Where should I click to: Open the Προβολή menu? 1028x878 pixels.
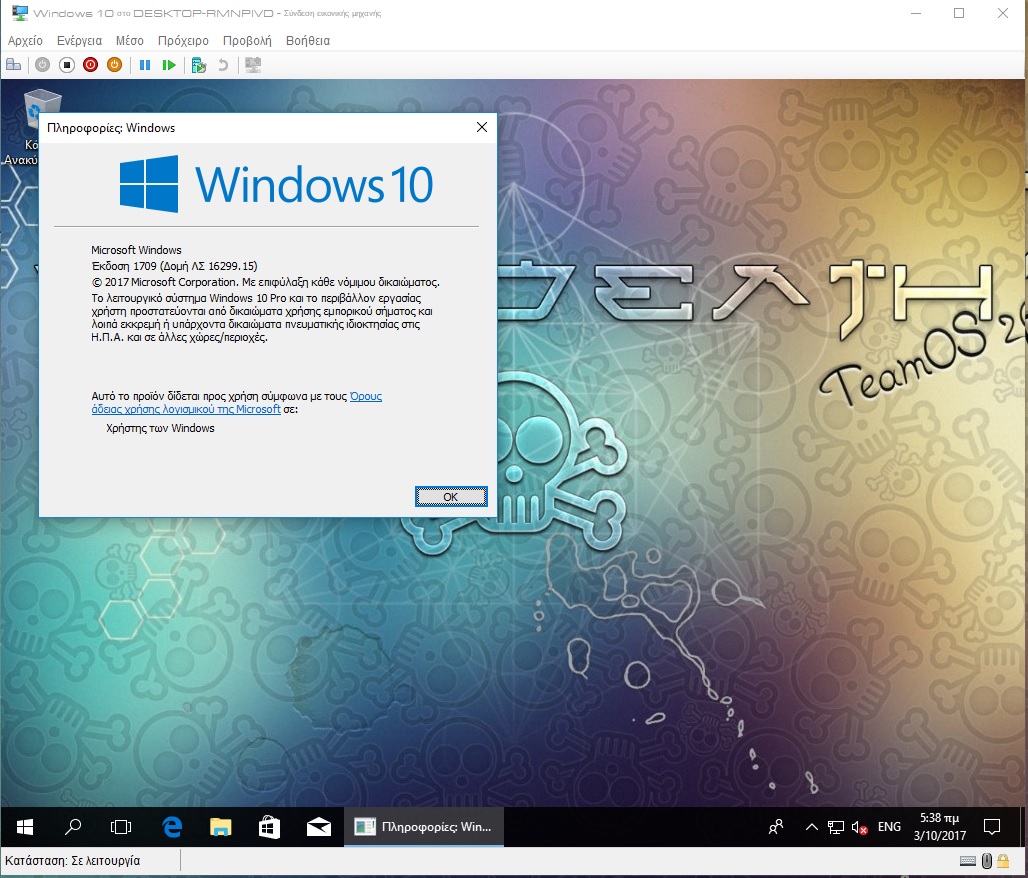click(247, 41)
